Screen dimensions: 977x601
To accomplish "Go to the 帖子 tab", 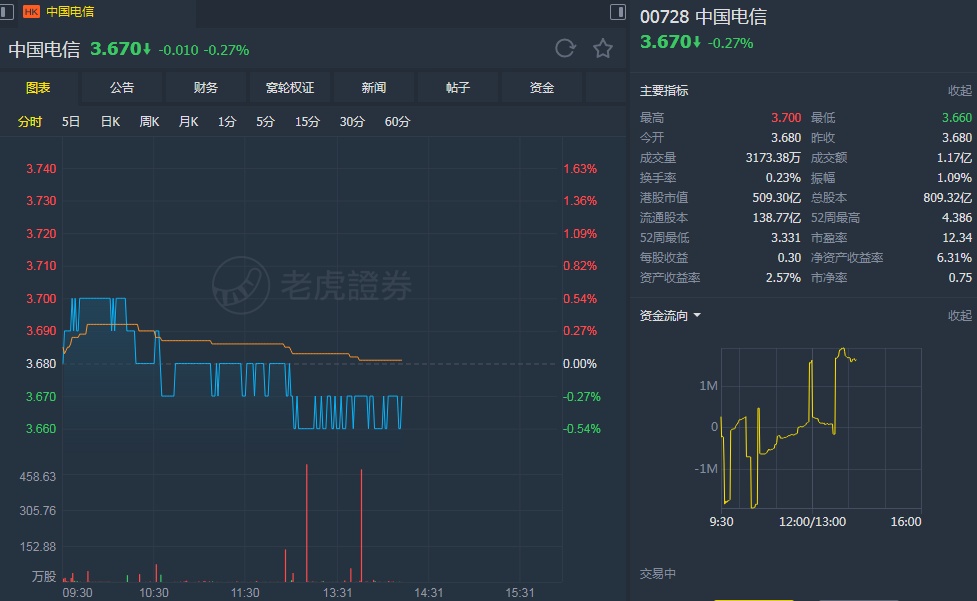I will [457, 88].
